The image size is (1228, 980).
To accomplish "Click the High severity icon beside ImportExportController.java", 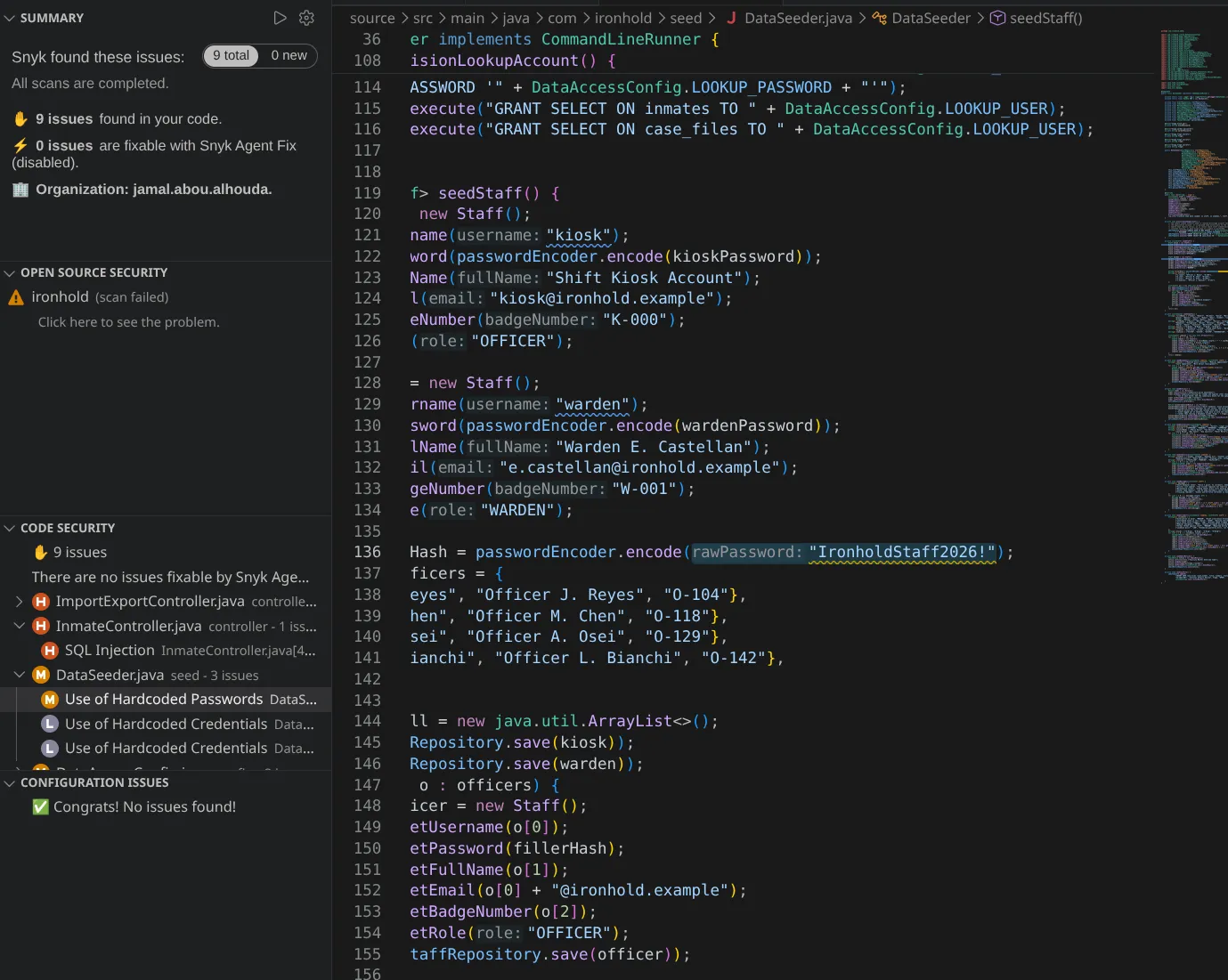I will point(41,602).
